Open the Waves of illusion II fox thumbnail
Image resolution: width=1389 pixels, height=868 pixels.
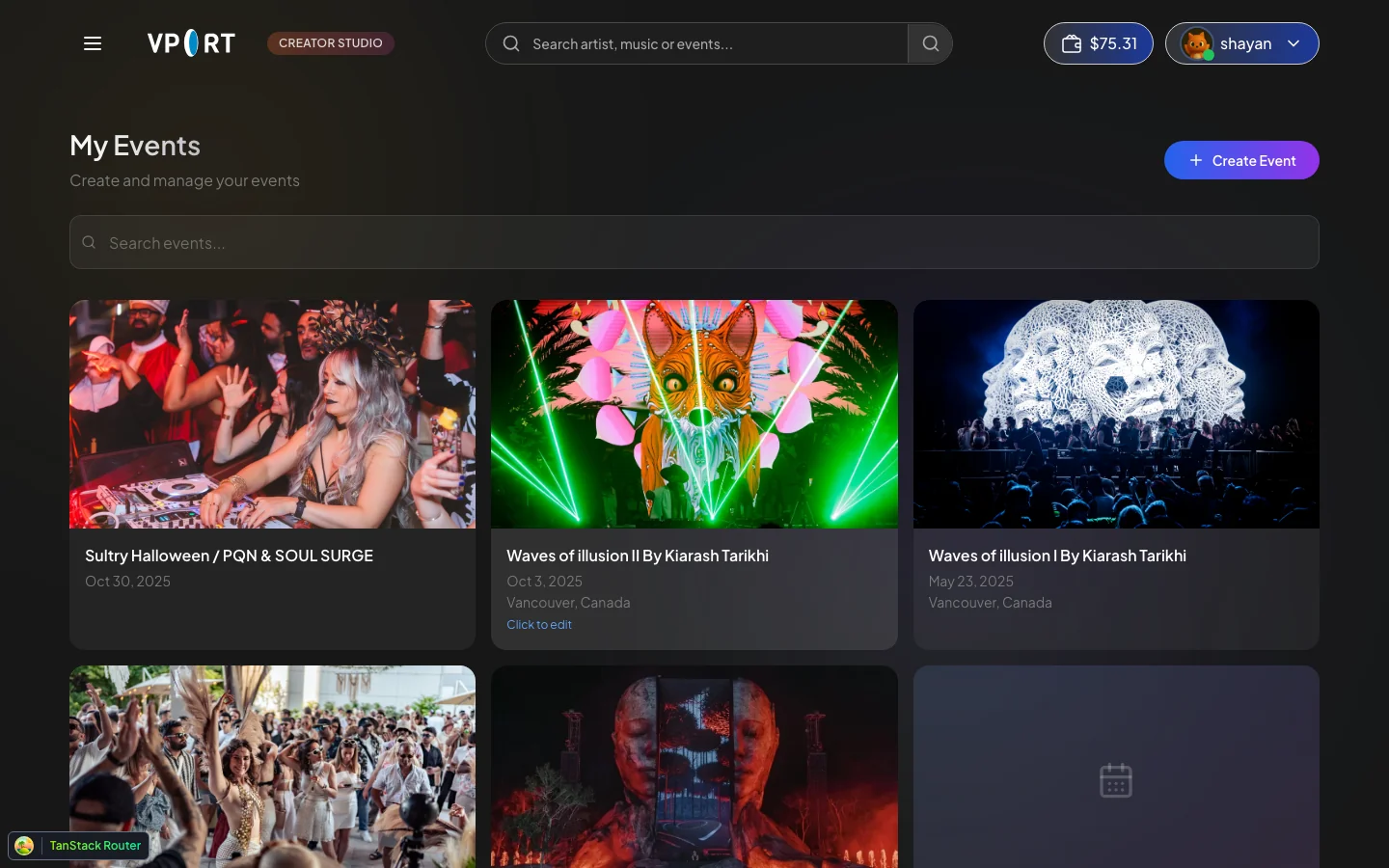694,414
